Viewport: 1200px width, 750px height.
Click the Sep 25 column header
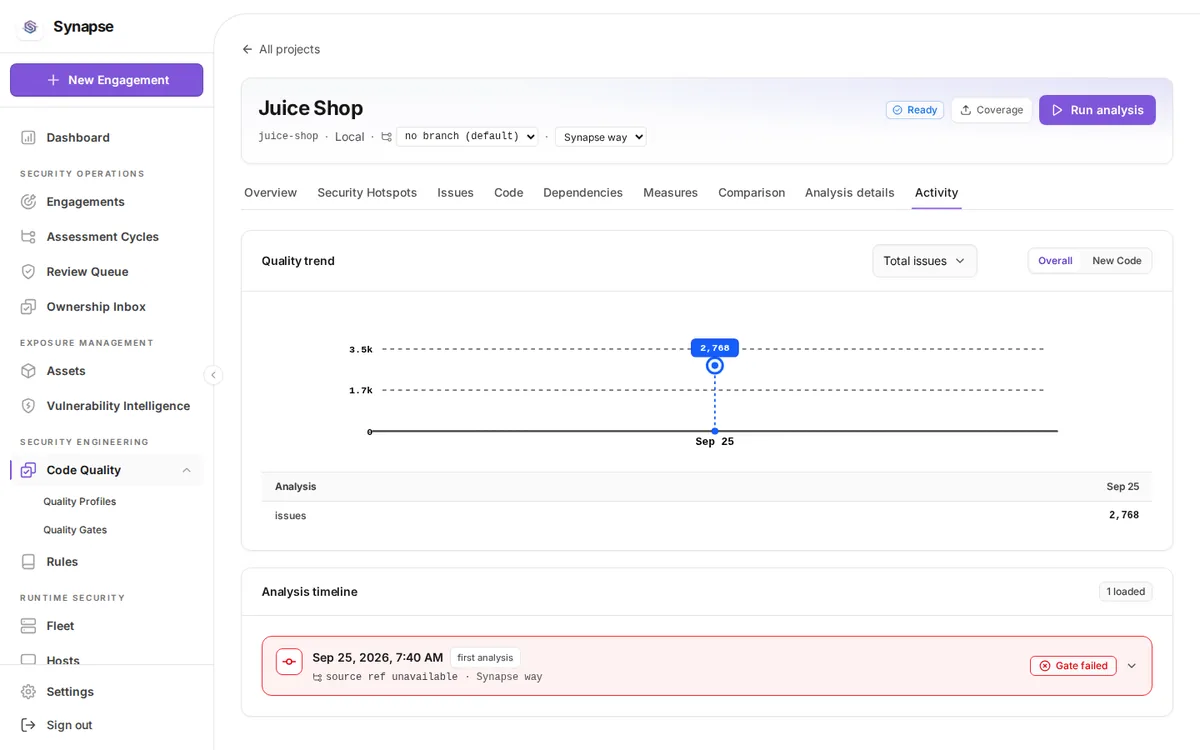1122,487
